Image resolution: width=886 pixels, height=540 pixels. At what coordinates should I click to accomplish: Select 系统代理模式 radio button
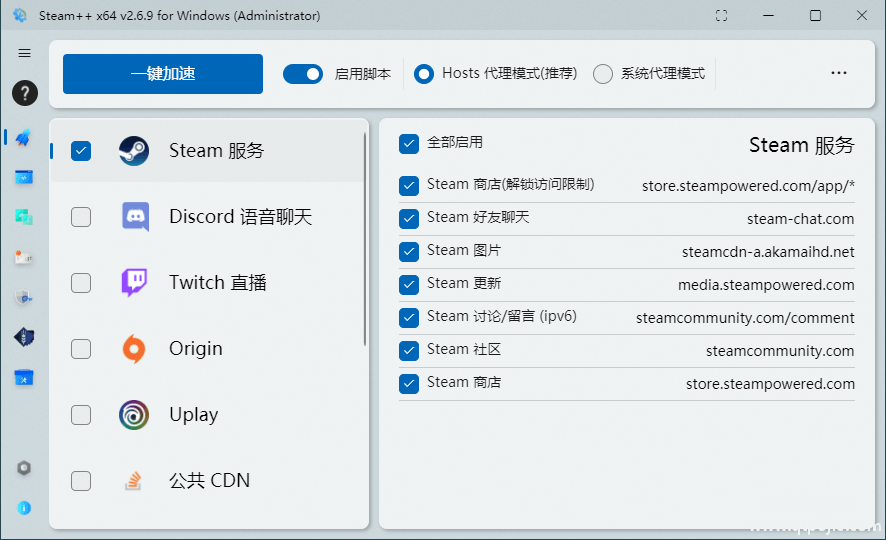click(603, 74)
